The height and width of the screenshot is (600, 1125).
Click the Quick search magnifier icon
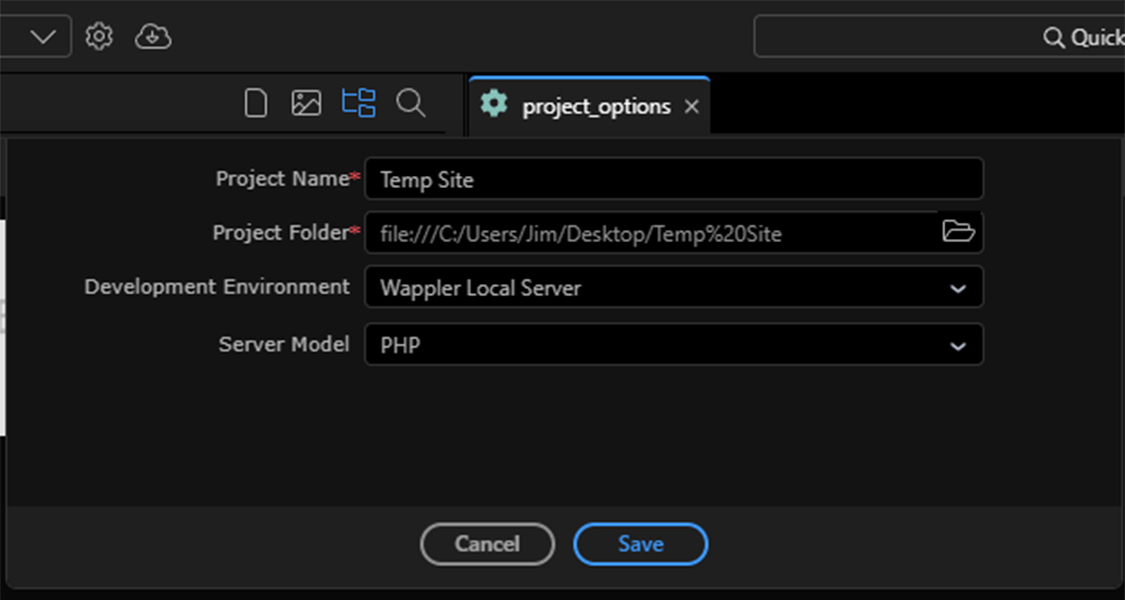coord(1053,37)
